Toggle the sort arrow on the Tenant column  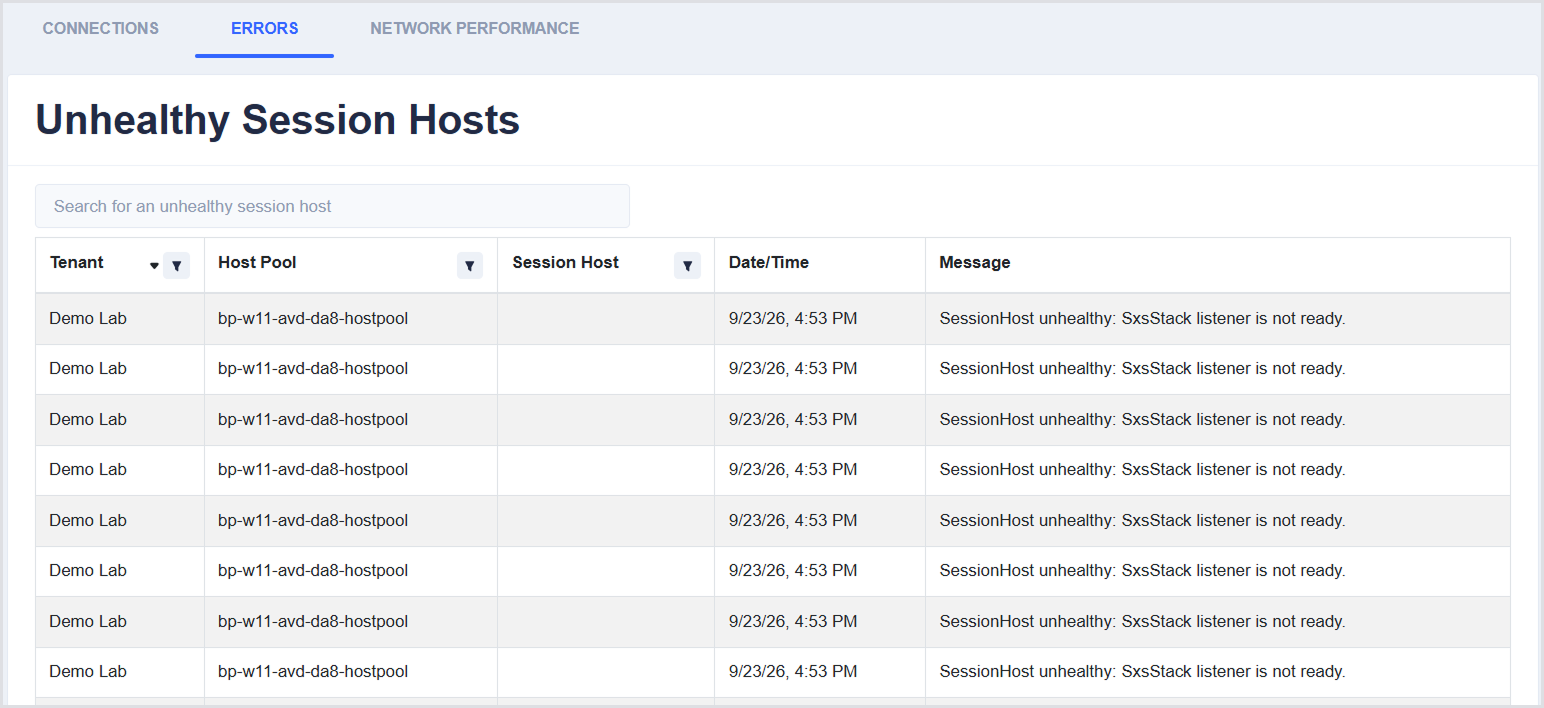tap(154, 266)
